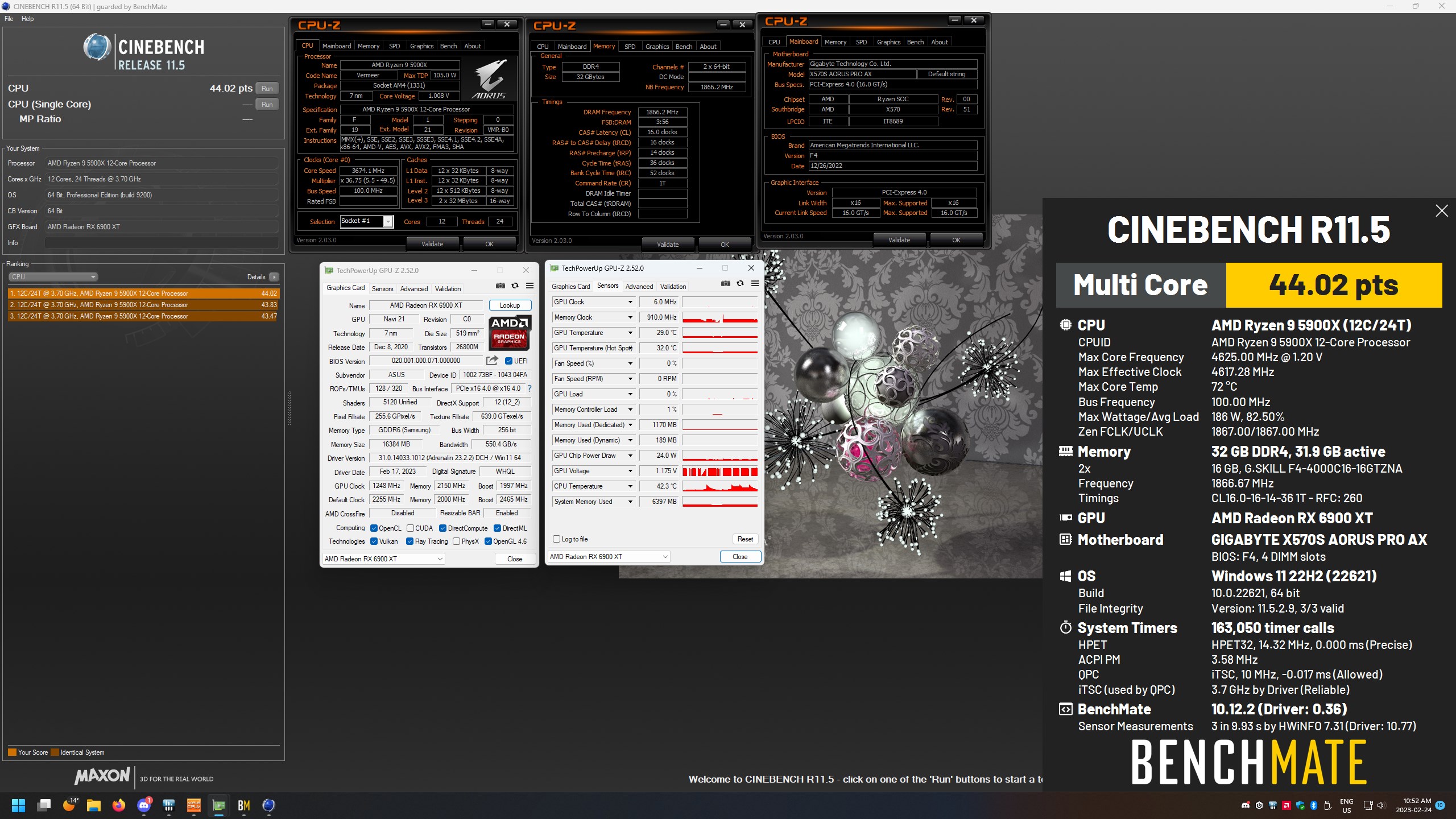Click camera icon in GPU-Z Sensors window

[725, 283]
